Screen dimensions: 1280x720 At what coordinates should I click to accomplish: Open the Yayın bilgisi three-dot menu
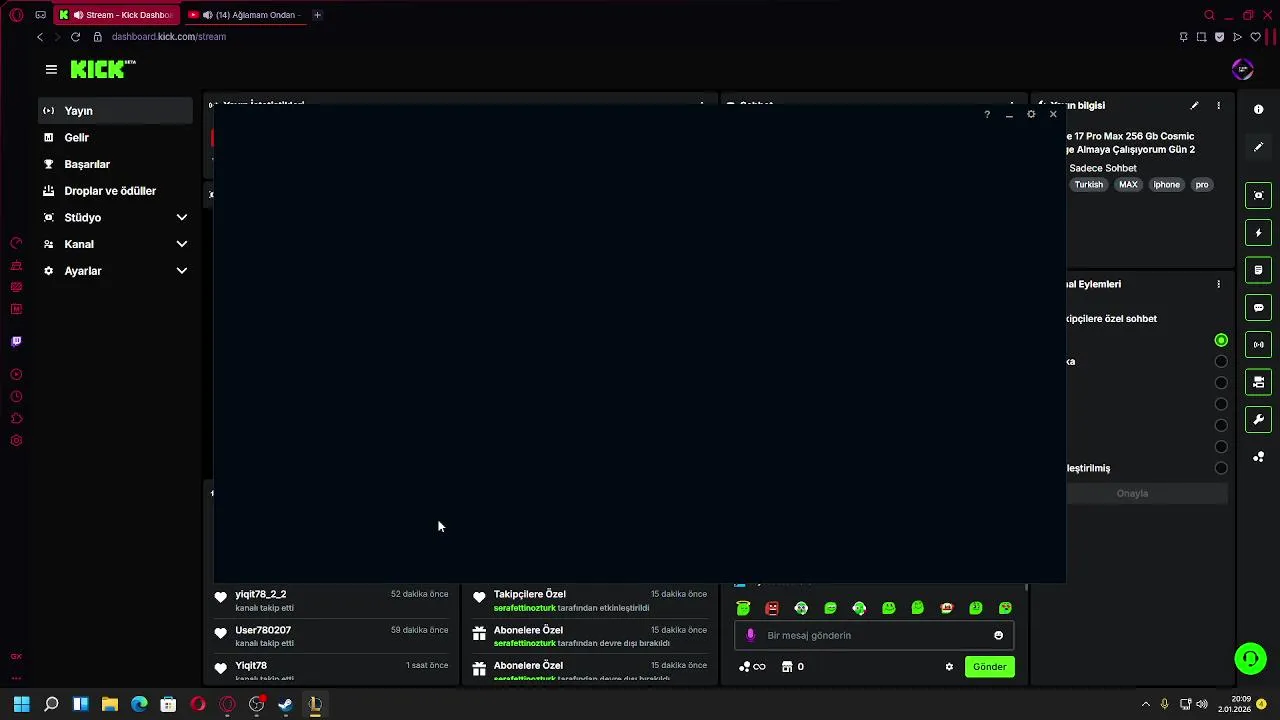pyautogui.click(x=1218, y=105)
